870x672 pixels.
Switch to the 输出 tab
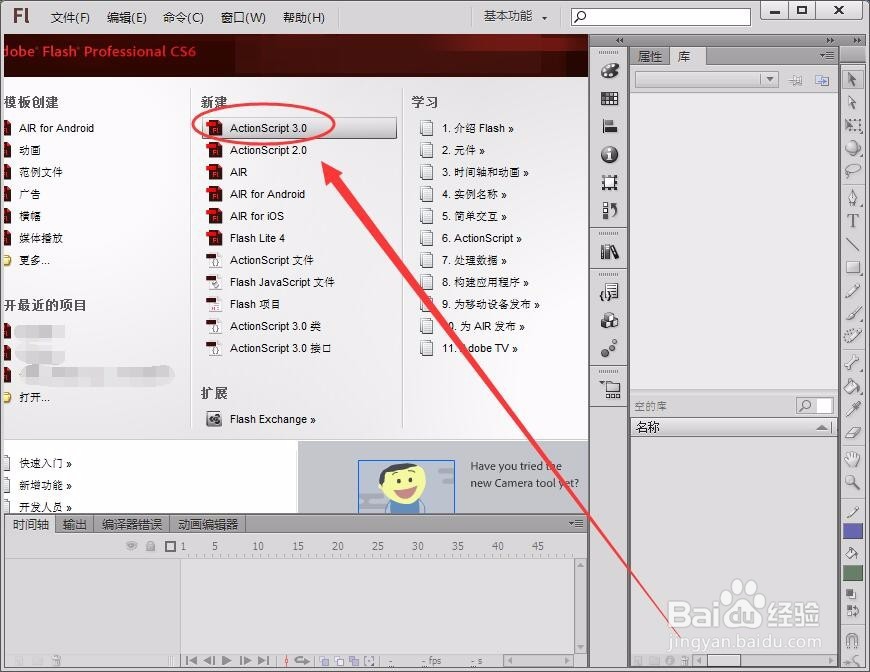click(x=74, y=524)
